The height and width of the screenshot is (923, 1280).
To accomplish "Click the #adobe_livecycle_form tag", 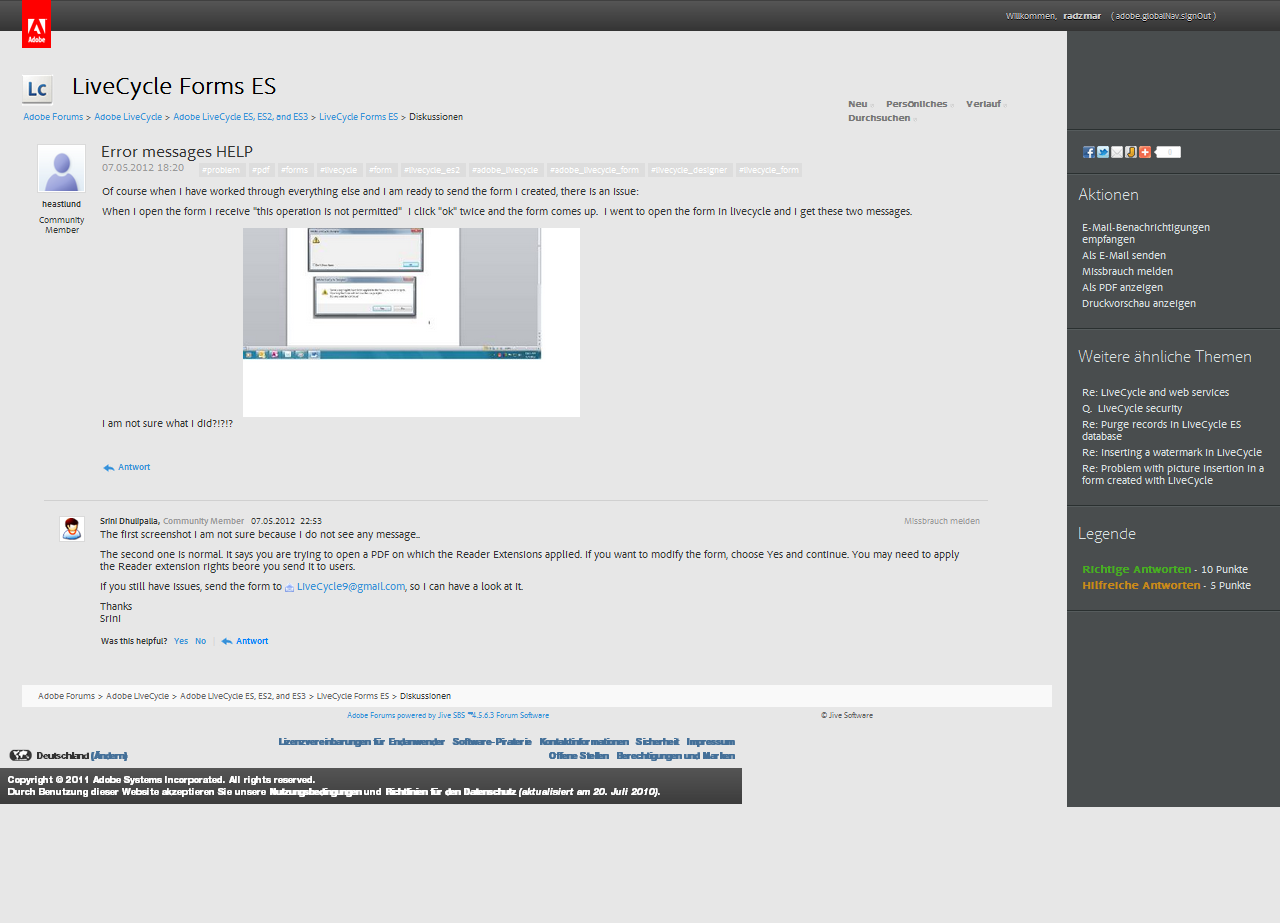I will (x=596, y=170).
